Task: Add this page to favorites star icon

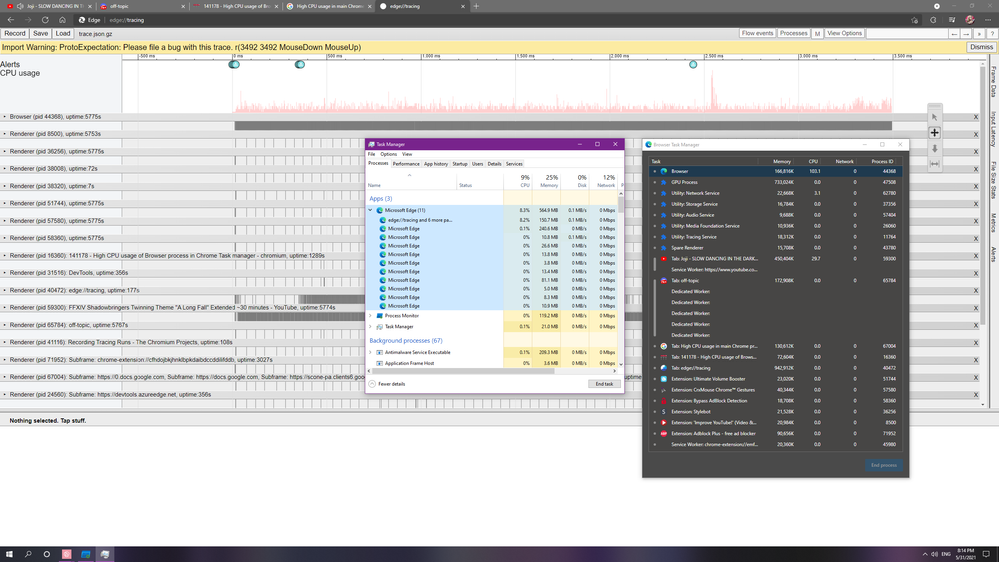Action: (x=914, y=20)
